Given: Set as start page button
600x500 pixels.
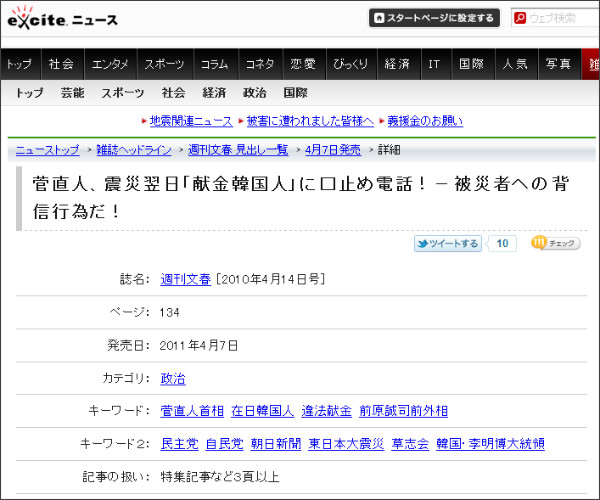Looking at the screenshot, I should point(434,18).
